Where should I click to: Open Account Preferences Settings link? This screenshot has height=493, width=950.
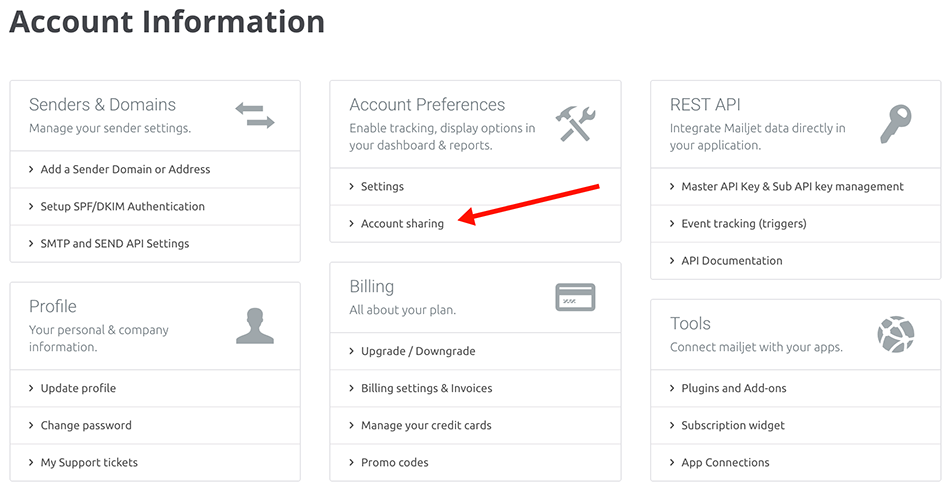(476, 187)
